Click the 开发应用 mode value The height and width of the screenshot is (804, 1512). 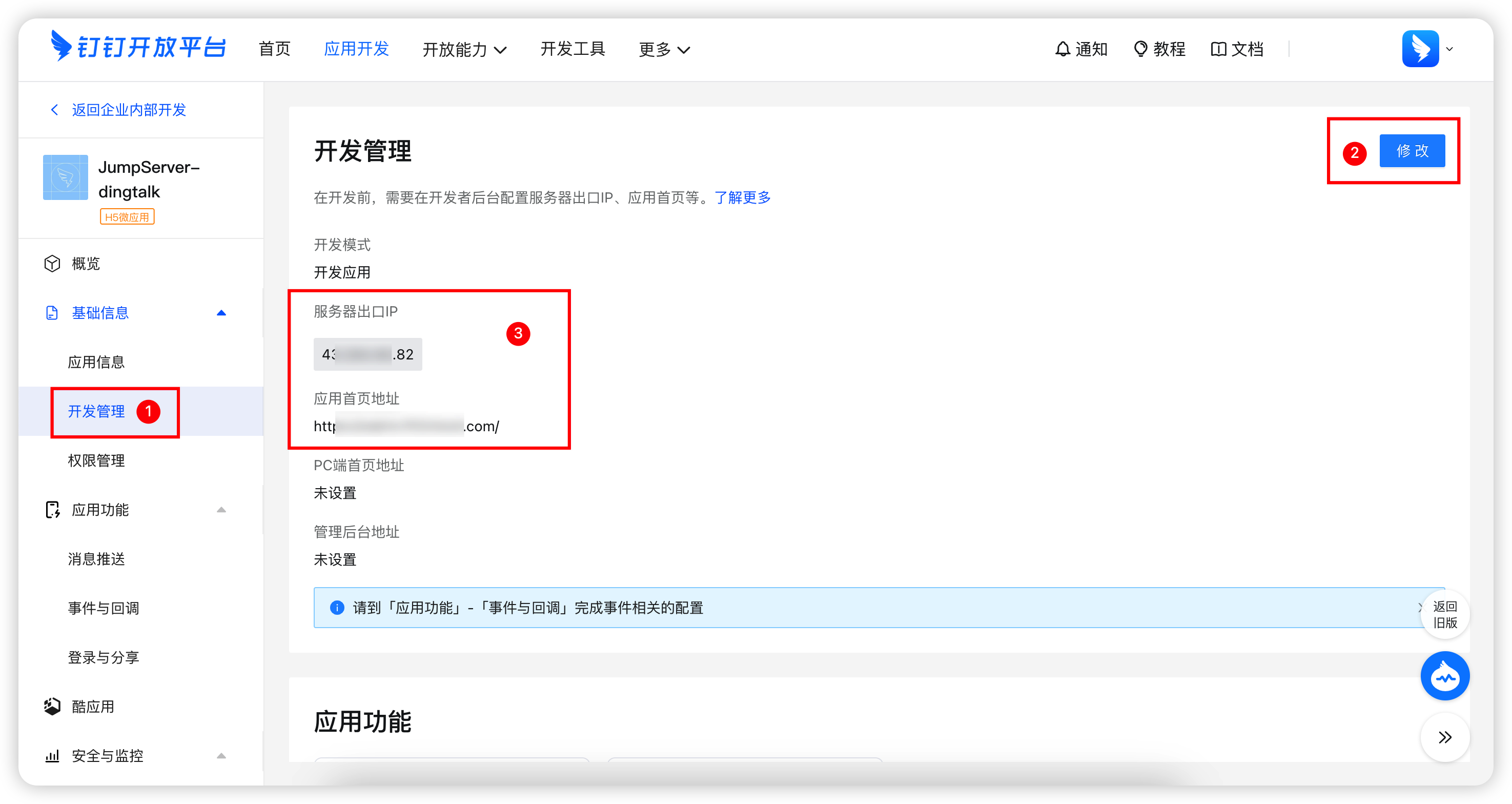(x=342, y=272)
